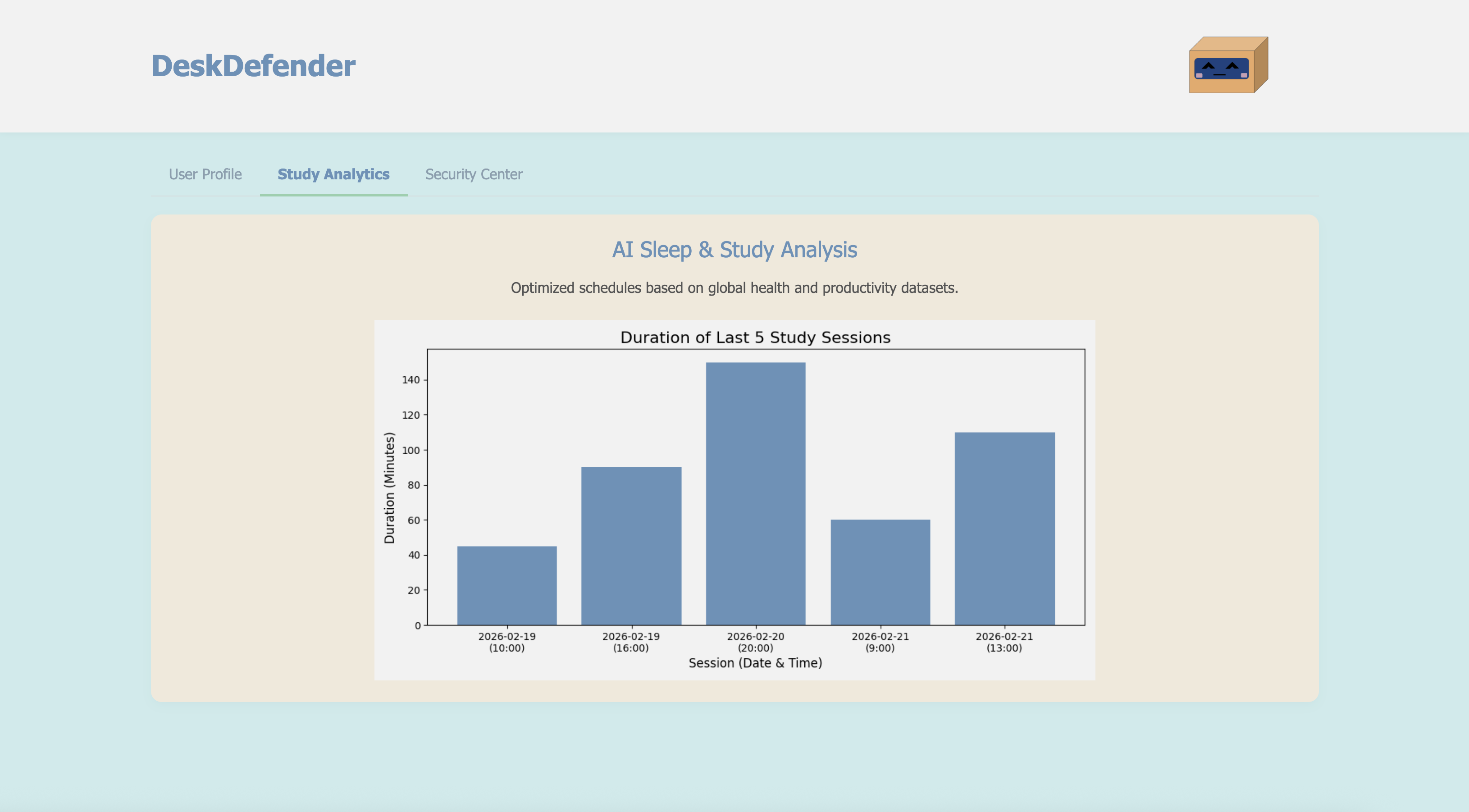Click the 2026-02-21 13:00 session bar
The height and width of the screenshot is (812, 1469).
(x=1004, y=529)
